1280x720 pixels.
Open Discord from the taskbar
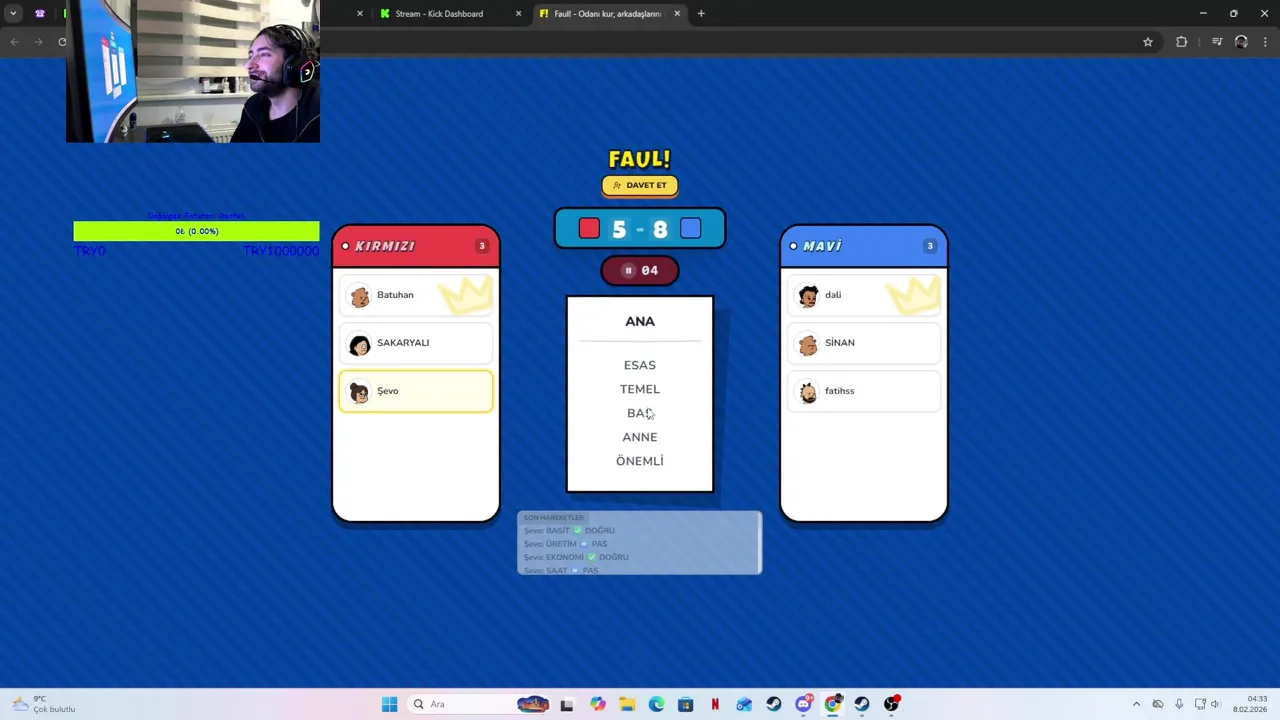(803, 704)
